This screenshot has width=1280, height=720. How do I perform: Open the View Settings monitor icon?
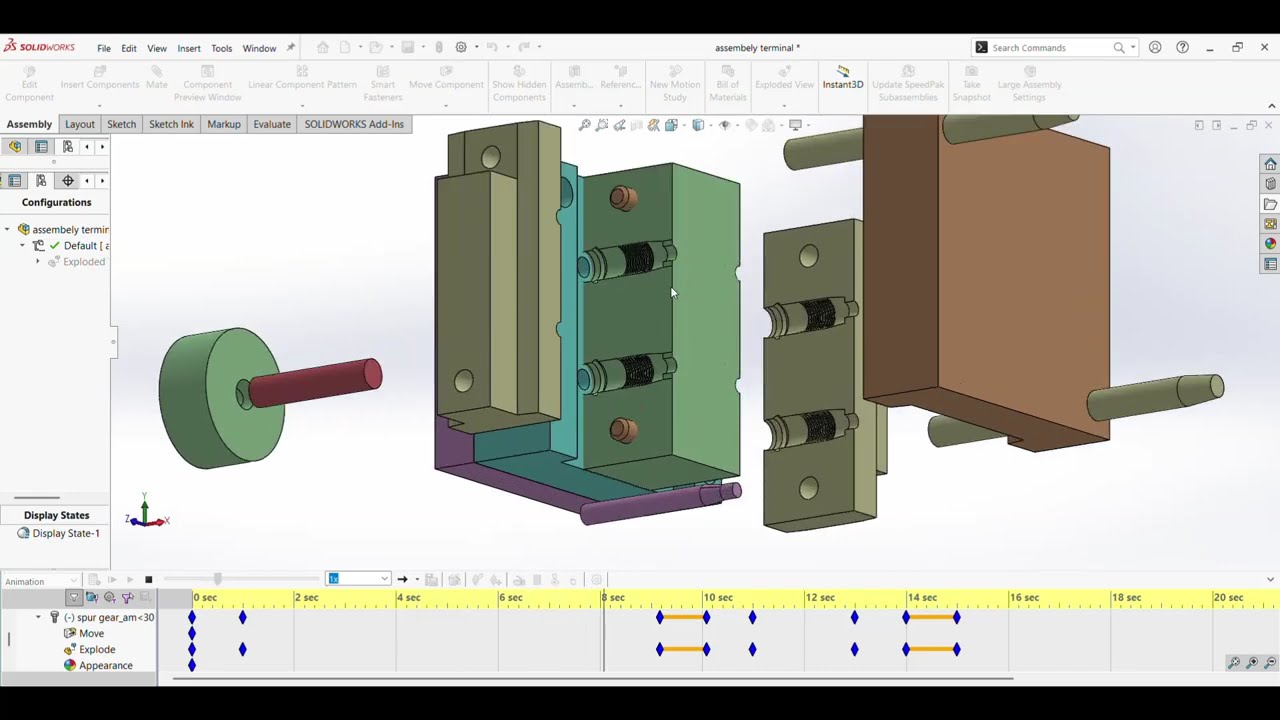796,125
